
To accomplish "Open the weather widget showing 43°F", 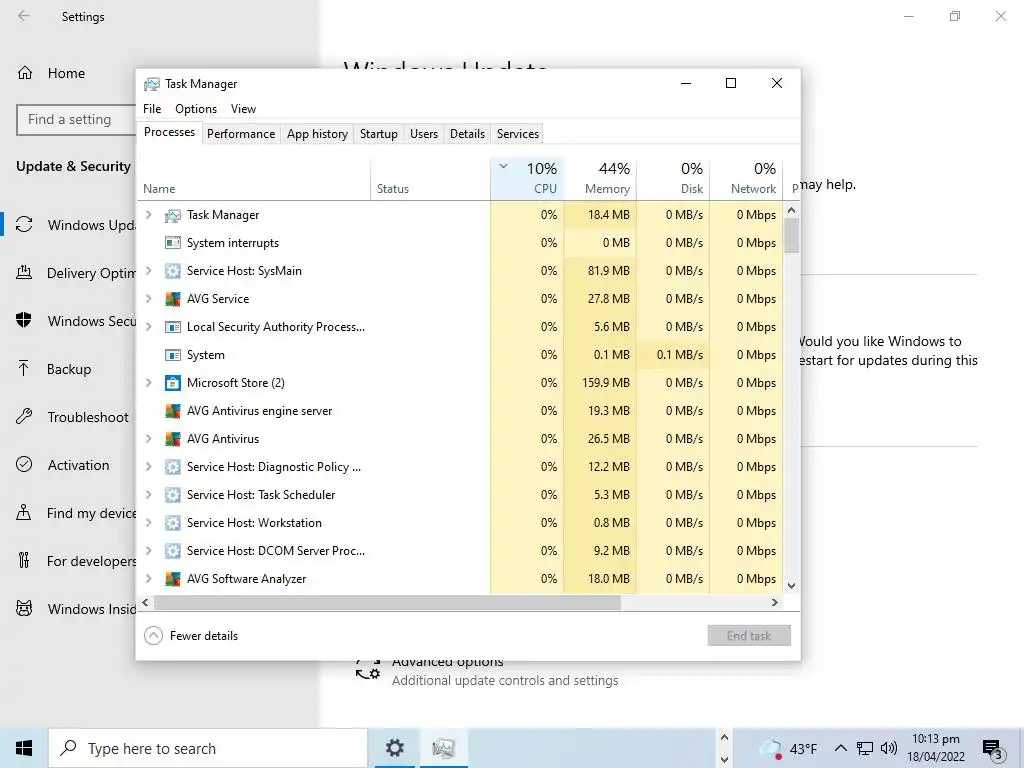I will pos(788,748).
